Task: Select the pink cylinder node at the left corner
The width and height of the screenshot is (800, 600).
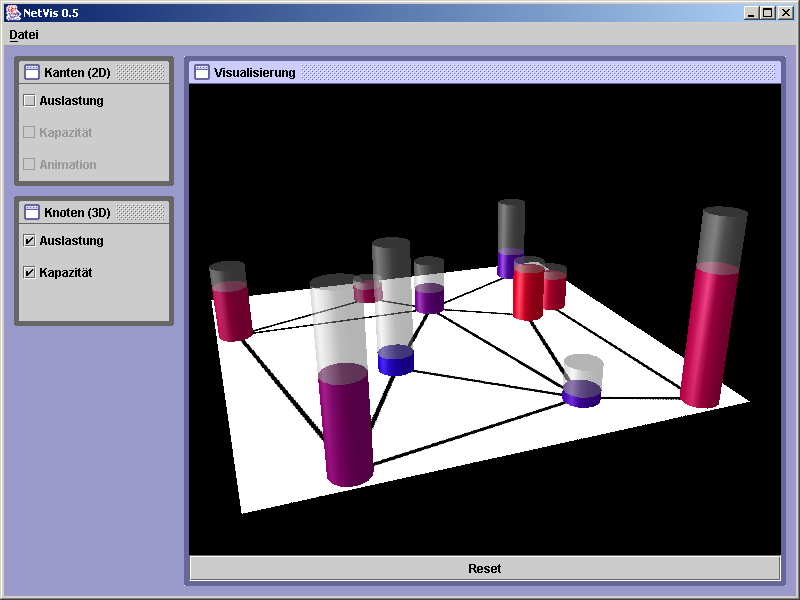Action: (x=232, y=310)
